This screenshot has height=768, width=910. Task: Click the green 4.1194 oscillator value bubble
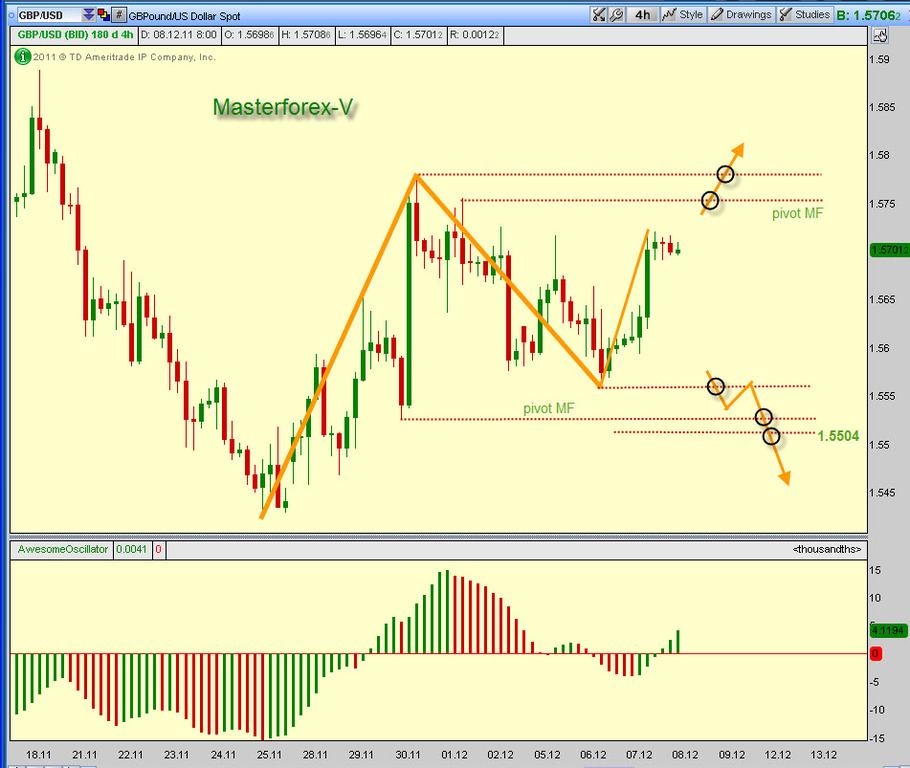(888, 630)
